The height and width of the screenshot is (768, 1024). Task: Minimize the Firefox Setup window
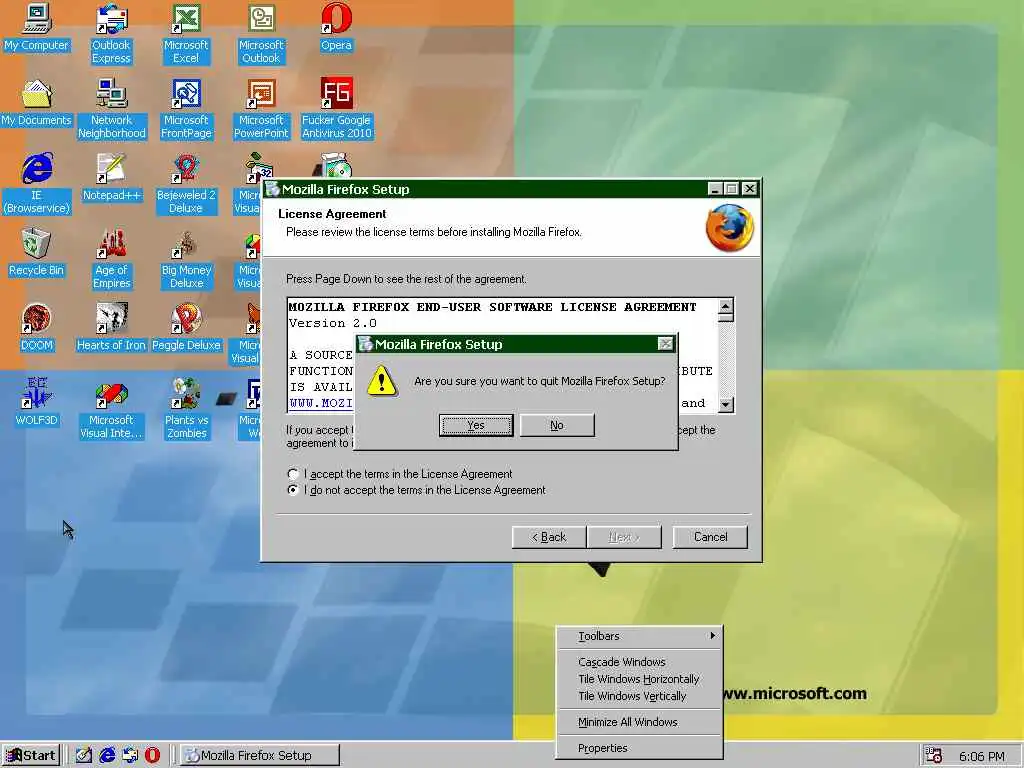coord(714,189)
